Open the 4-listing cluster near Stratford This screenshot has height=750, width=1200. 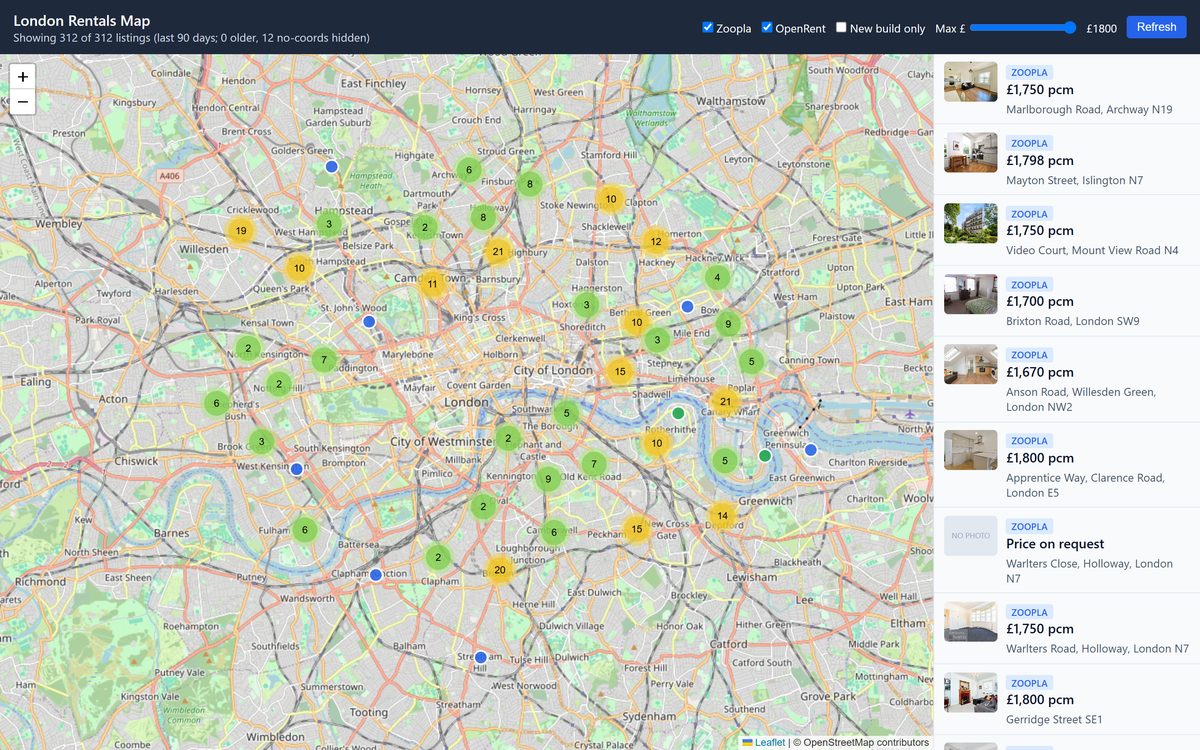pyautogui.click(x=716, y=278)
